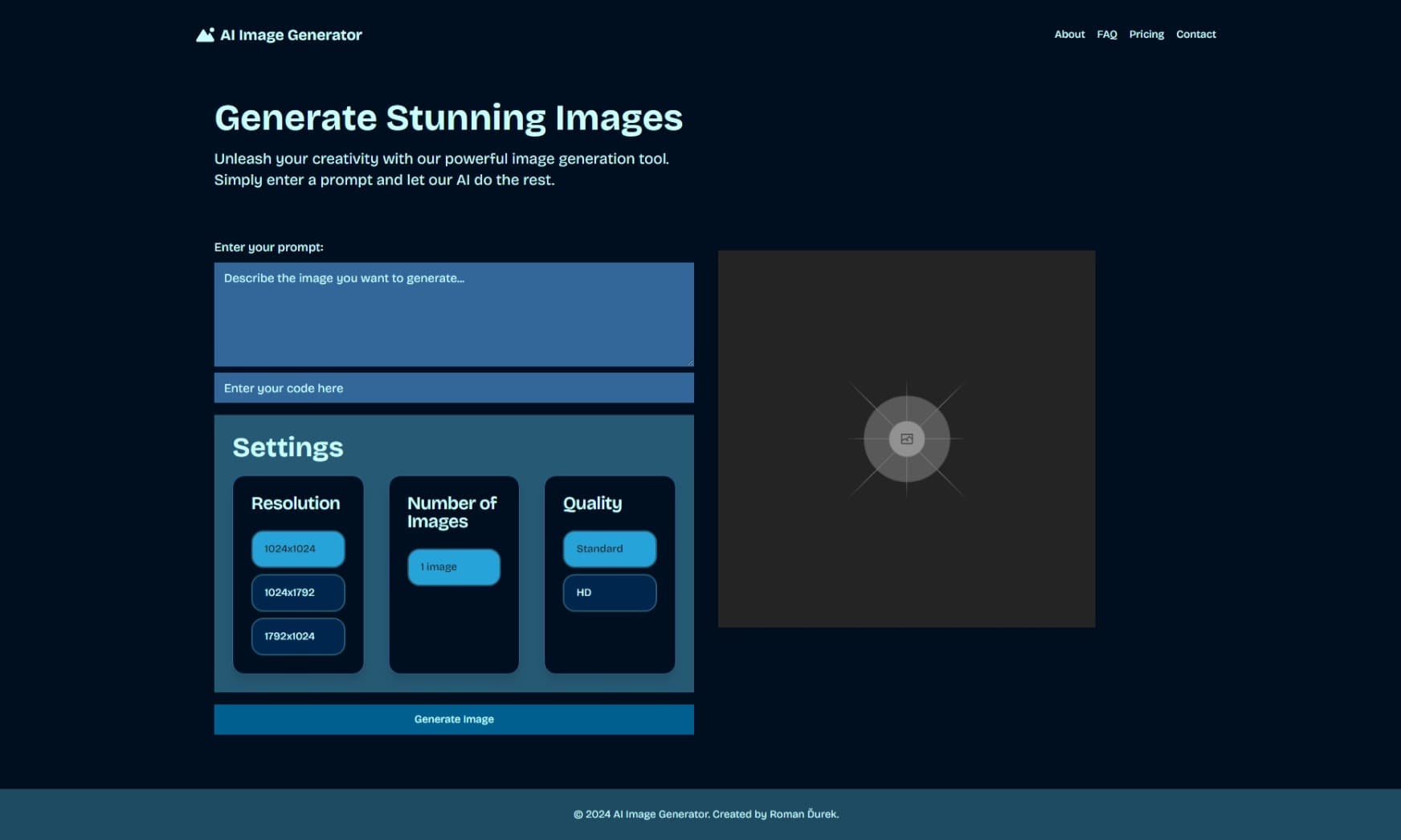Click the 'Enter your code here' field
1401x840 pixels.
point(454,388)
